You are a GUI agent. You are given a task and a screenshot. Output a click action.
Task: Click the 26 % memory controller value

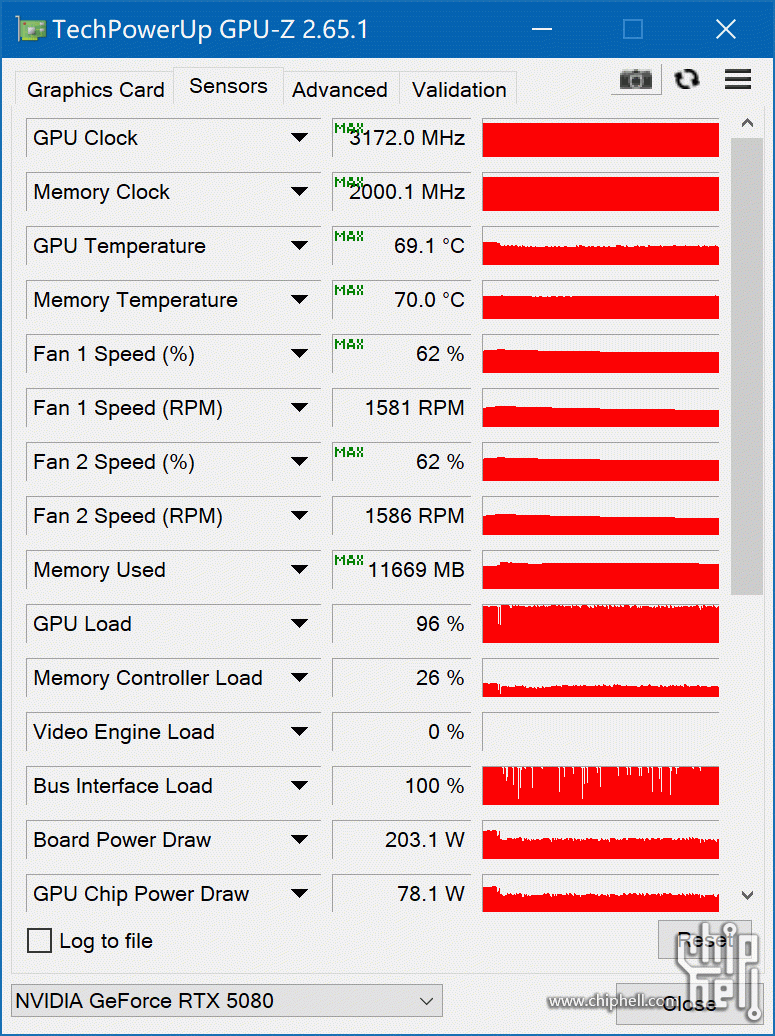[x=440, y=678]
